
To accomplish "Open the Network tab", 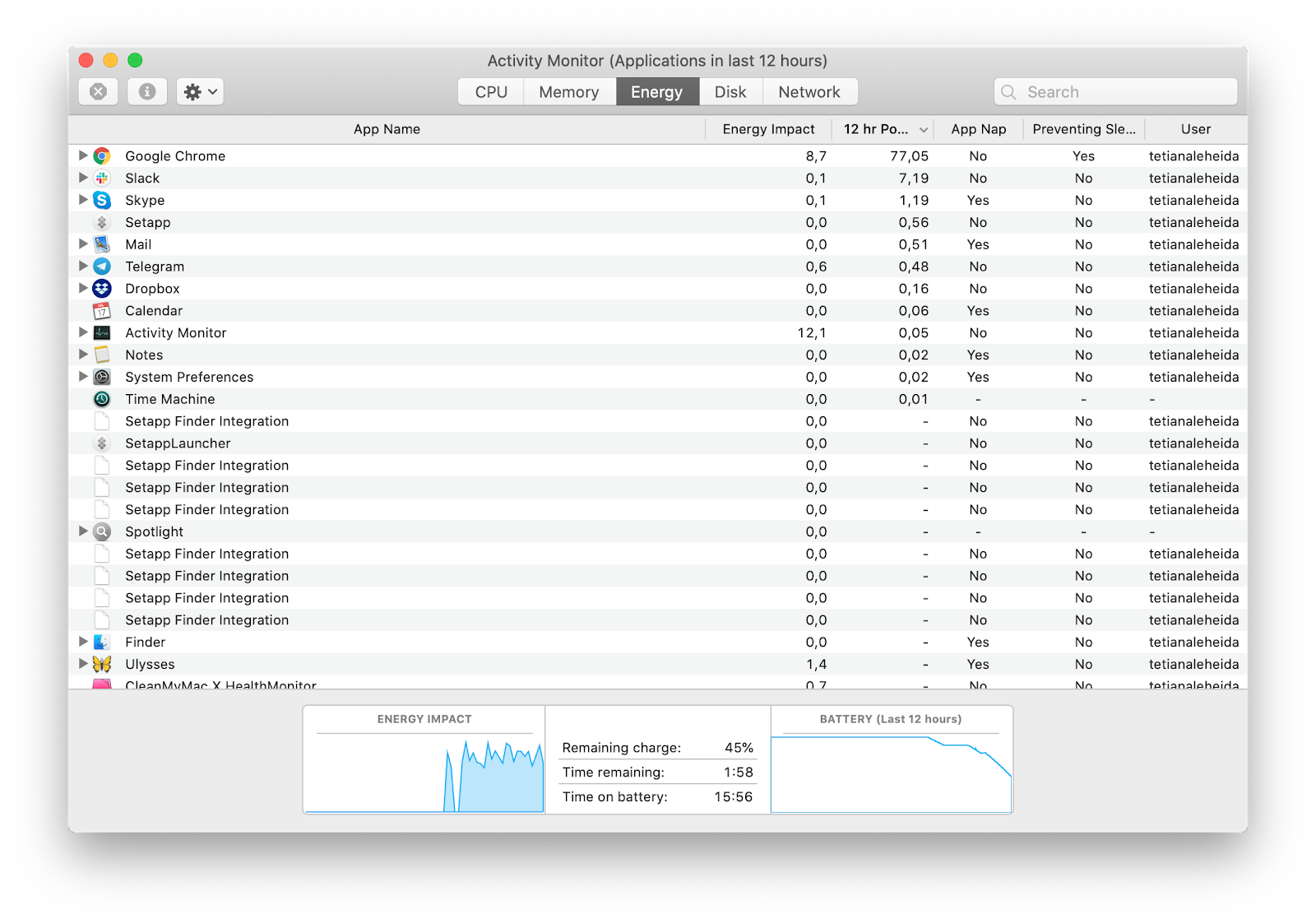I will pyautogui.click(x=810, y=91).
